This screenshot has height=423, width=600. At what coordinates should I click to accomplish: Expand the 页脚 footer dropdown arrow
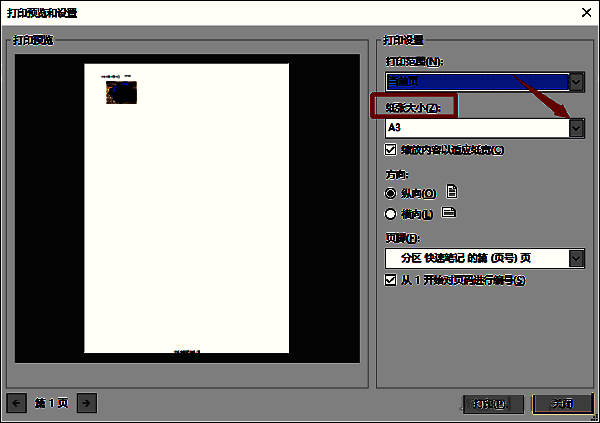pos(576,259)
